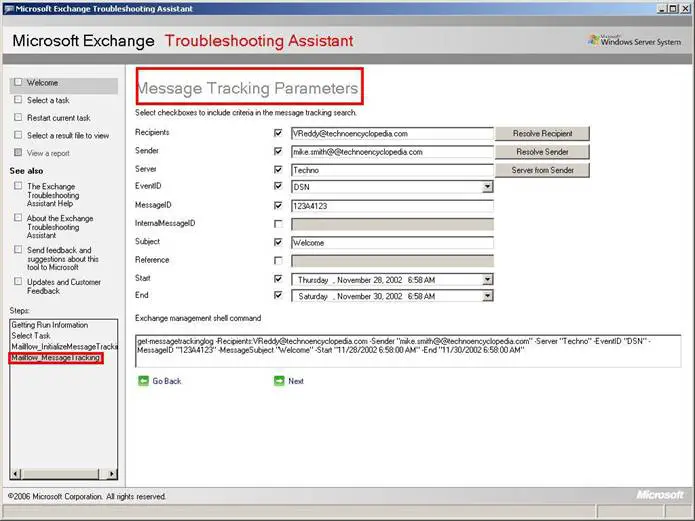Click the icon beside Restart current task
The image size is (695, 521).
(x=18, y=118)
